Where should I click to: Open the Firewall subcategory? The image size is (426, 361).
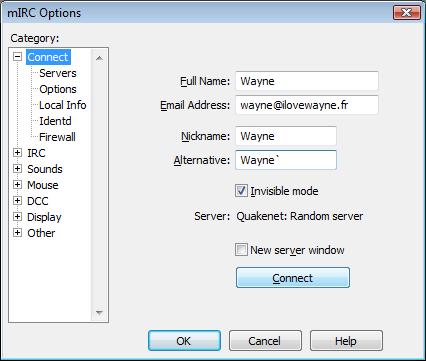[x=57, y=137]
